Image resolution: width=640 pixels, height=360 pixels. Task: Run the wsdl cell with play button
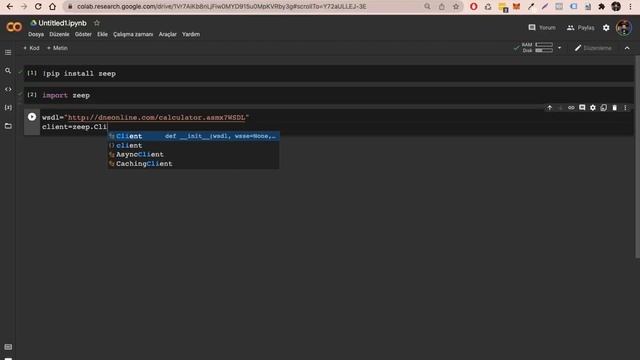pyautogui.click(x=32, y=117)
